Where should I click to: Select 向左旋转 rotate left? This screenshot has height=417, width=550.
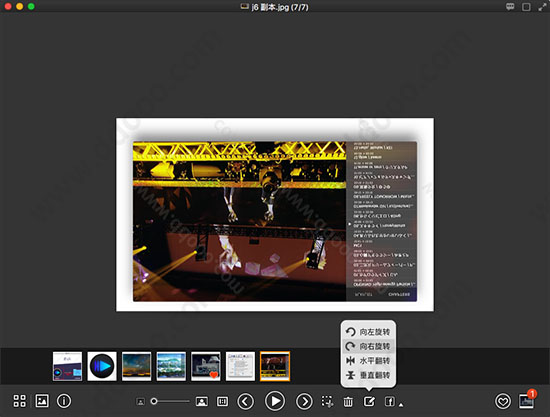coord(368,332)
